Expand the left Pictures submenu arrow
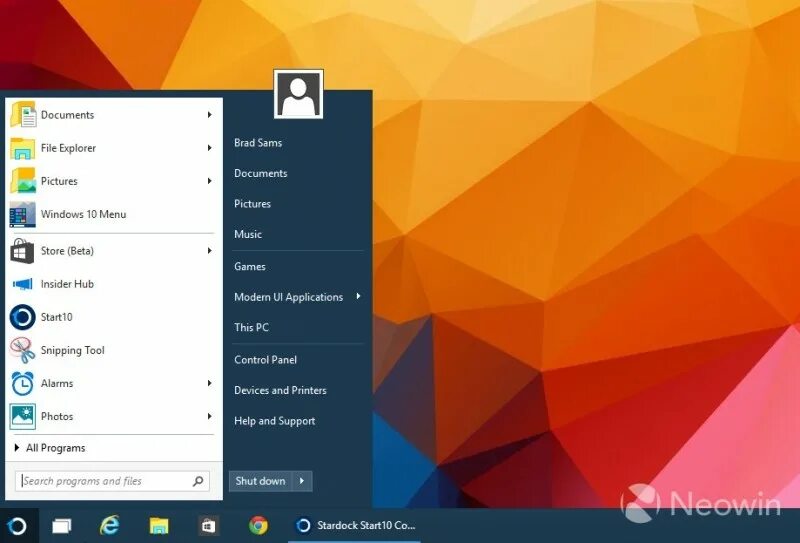800x543 pixels. 209,181
